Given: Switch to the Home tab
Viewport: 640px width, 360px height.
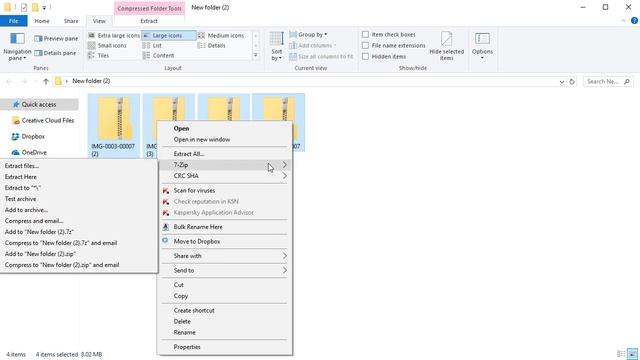Looking at the screenshot, I should (x=42, y=21).
